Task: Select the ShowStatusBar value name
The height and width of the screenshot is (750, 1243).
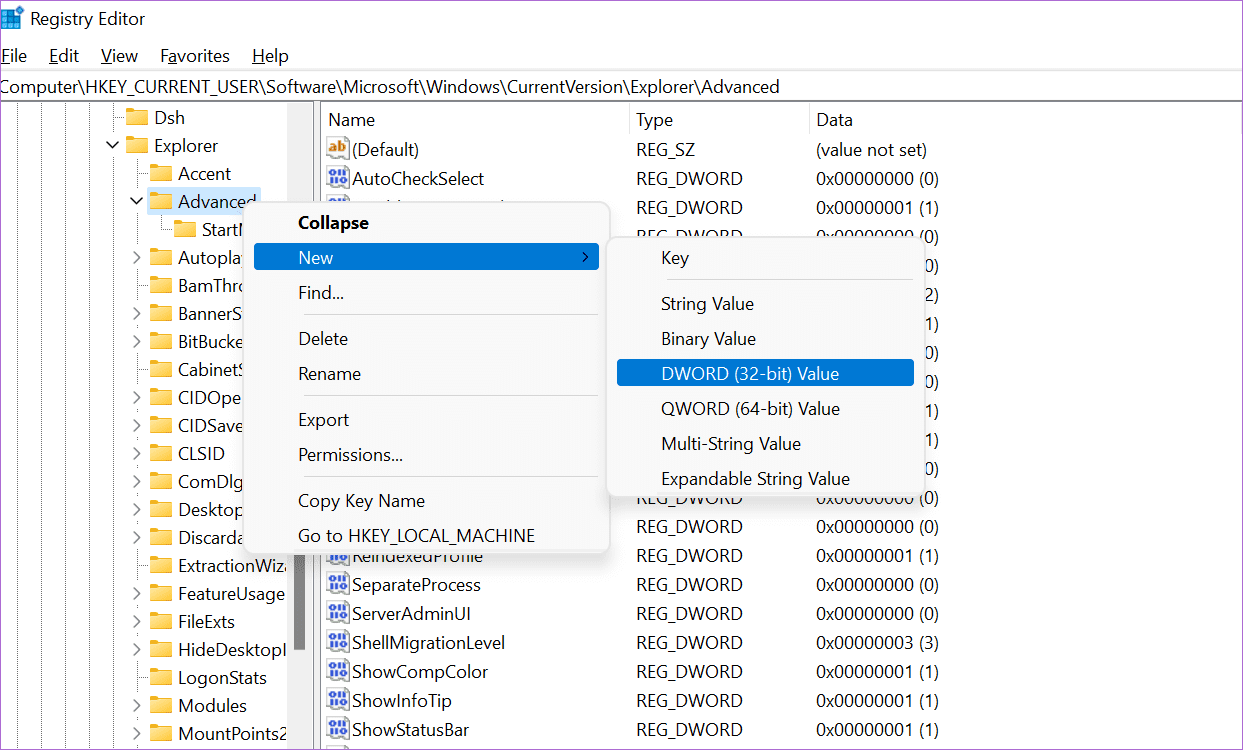Action: pyautogui.click(x=410, y=730)
